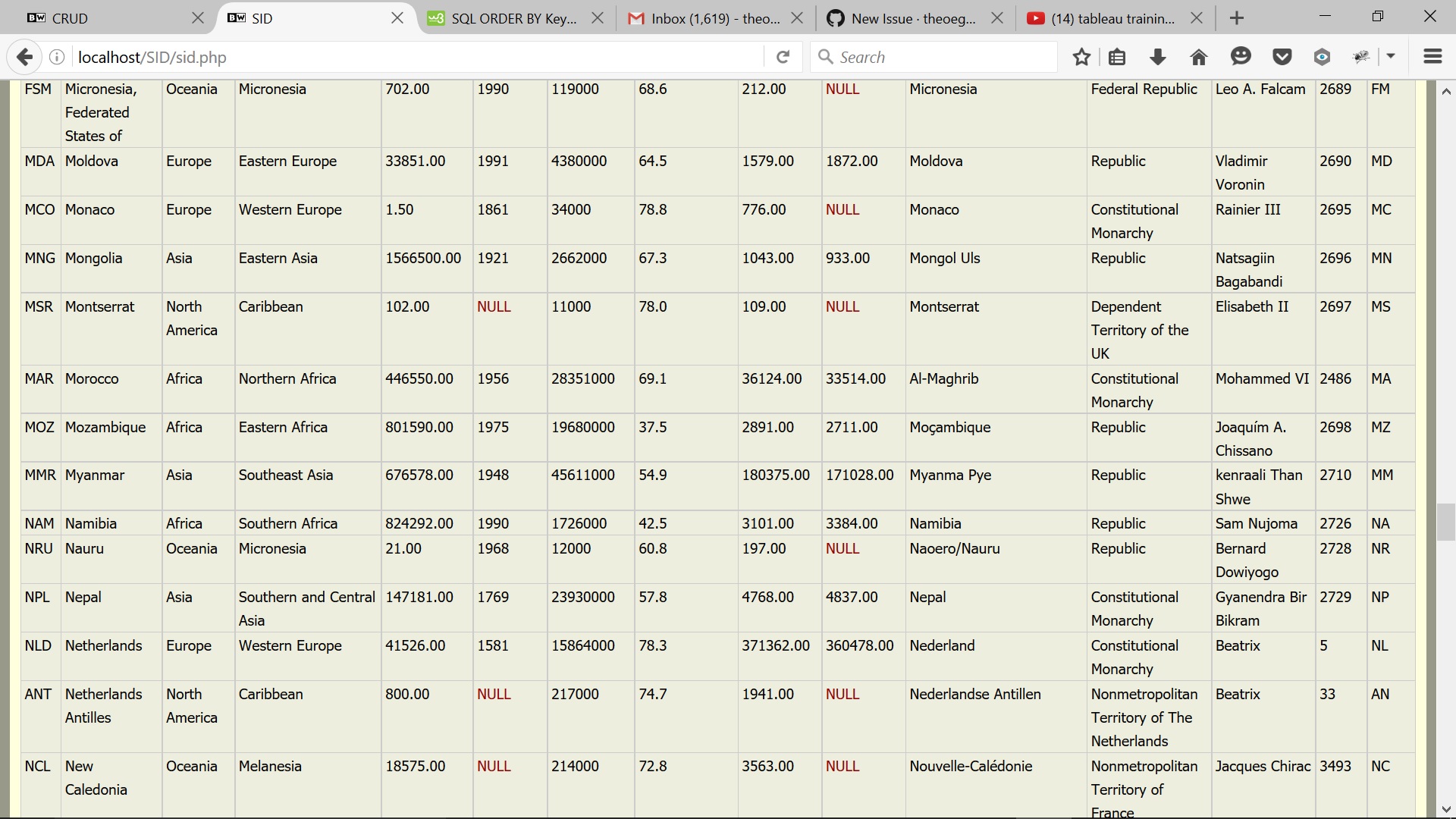The width and height of the screenshot is (1456, 819).
Task: Go to home page icon
Action: point(1198,57)
